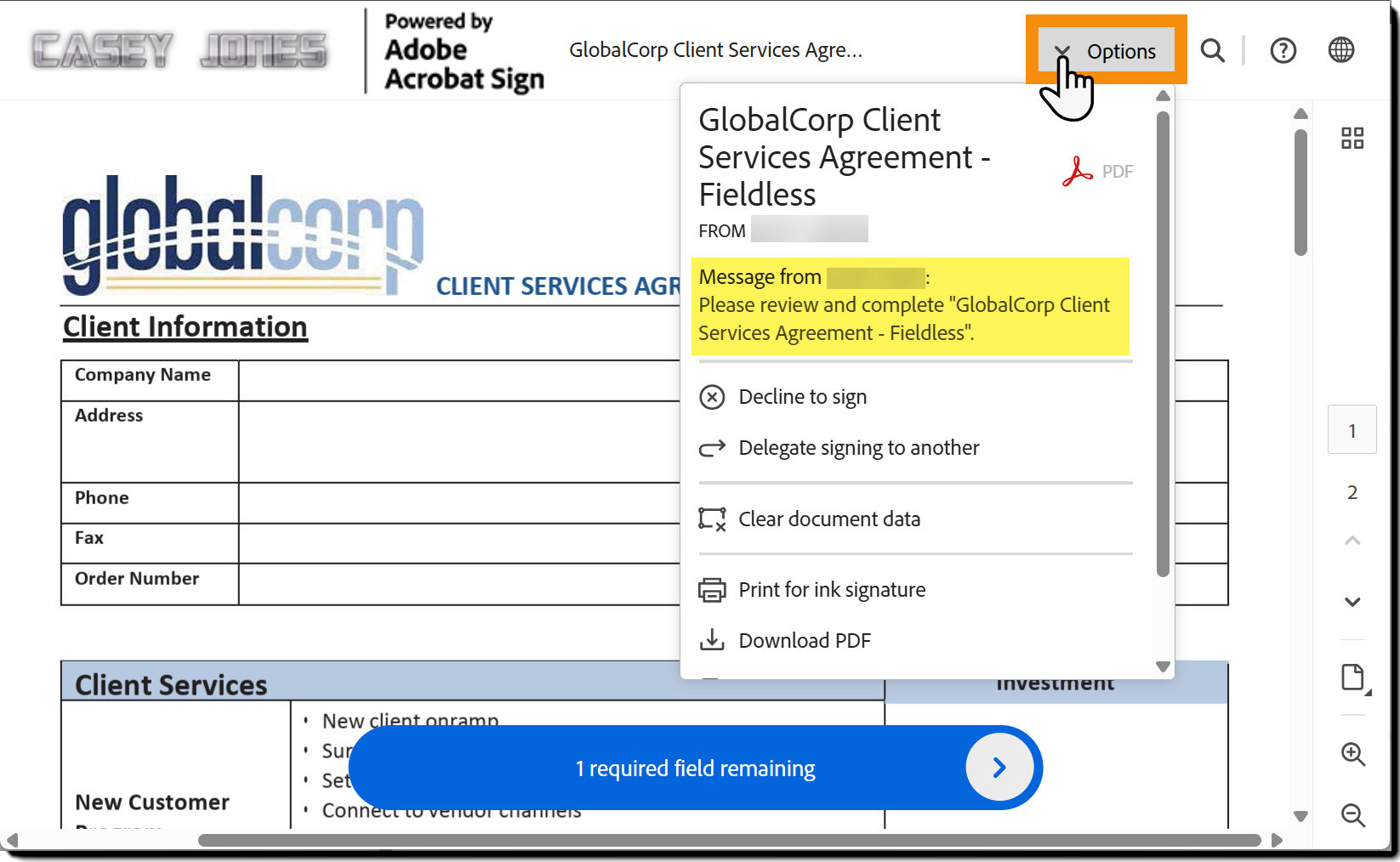Click '1 required field remaining' text

tap(695, 768)
